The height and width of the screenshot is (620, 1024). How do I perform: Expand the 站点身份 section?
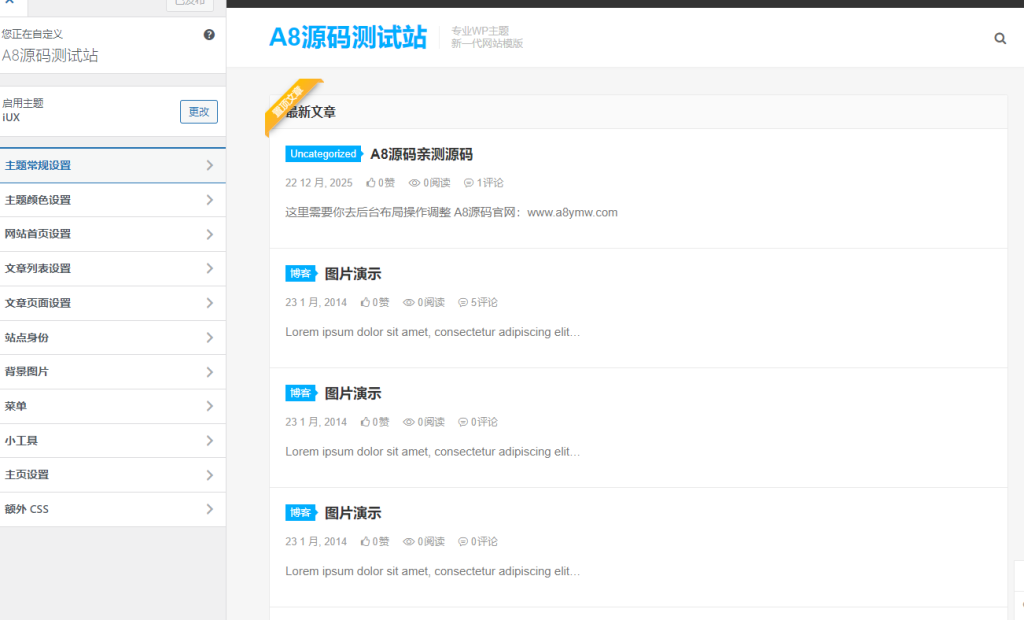113,337
